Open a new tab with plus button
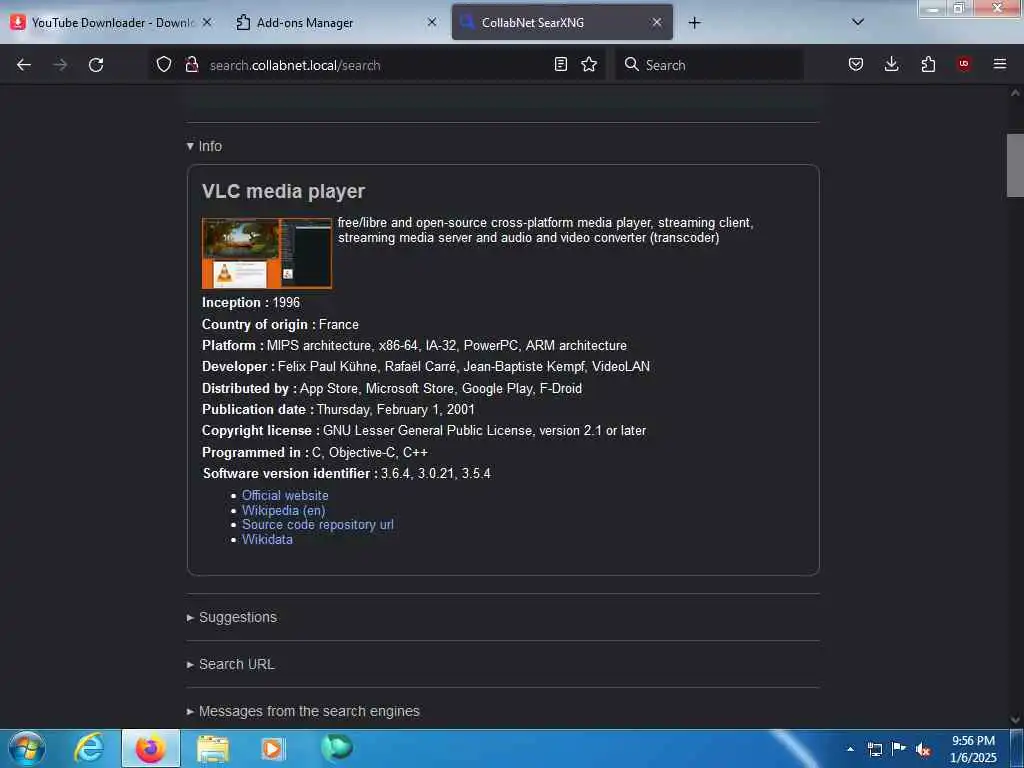Viewport: 1024px width, 768px height. click(694, 23)
